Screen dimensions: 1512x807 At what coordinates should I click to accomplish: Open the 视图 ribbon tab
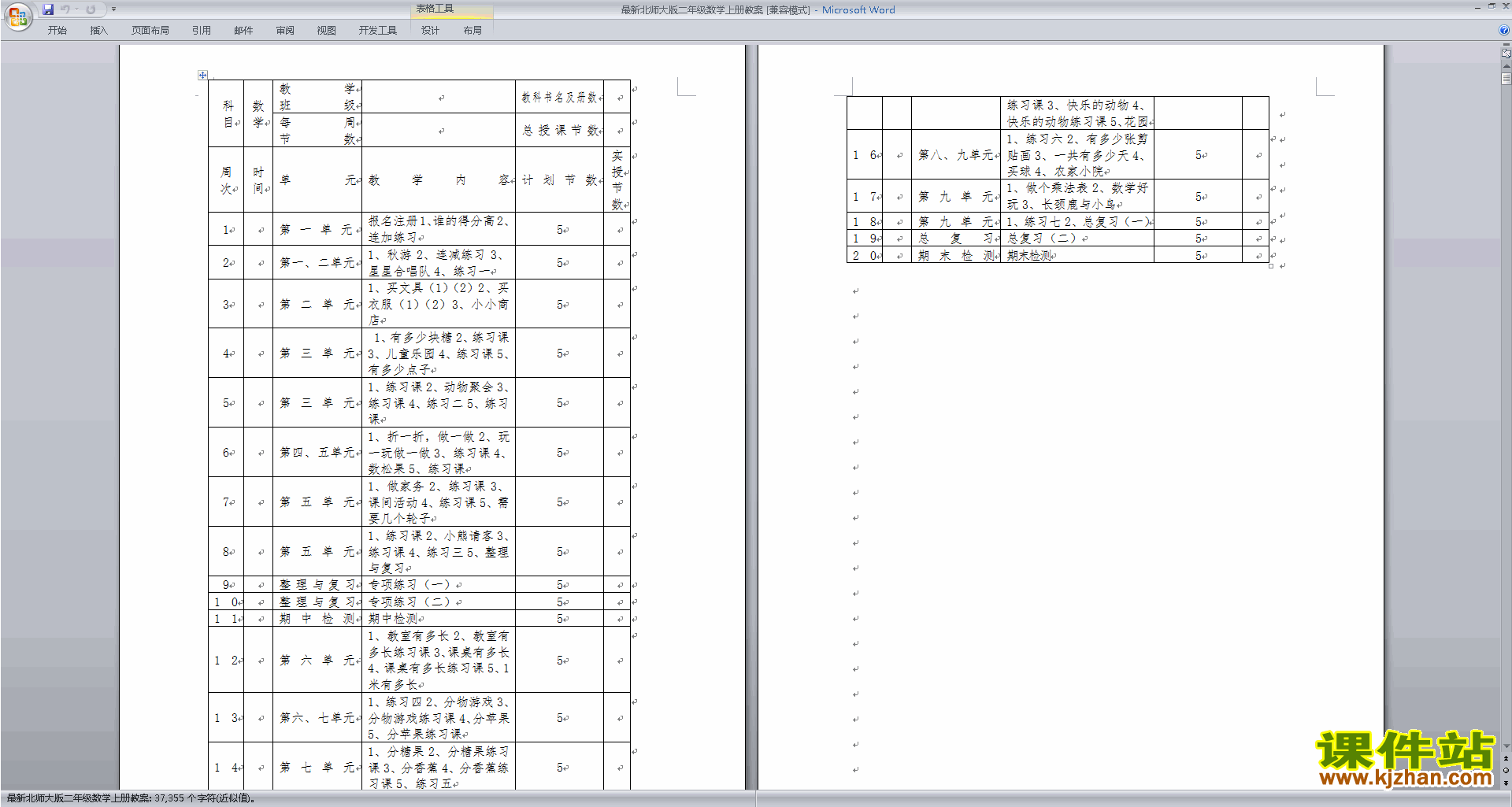click(327, 31)
